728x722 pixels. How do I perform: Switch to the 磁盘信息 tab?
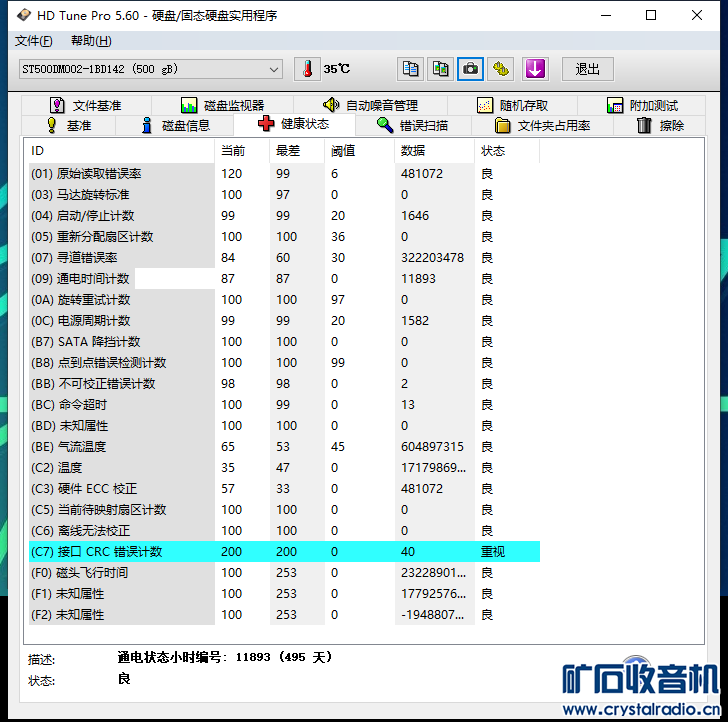click(175, 125)
